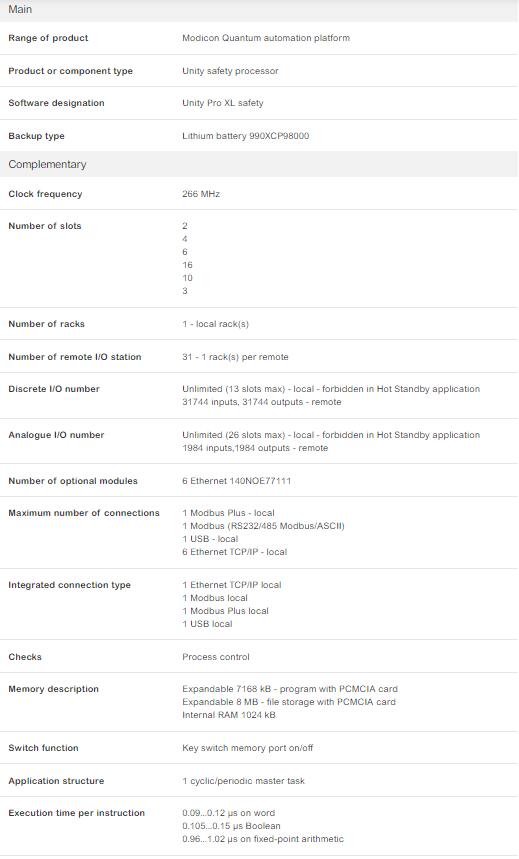Click the Number of racks row label
Screen dimensions: 519x859
tap(47, 324)
